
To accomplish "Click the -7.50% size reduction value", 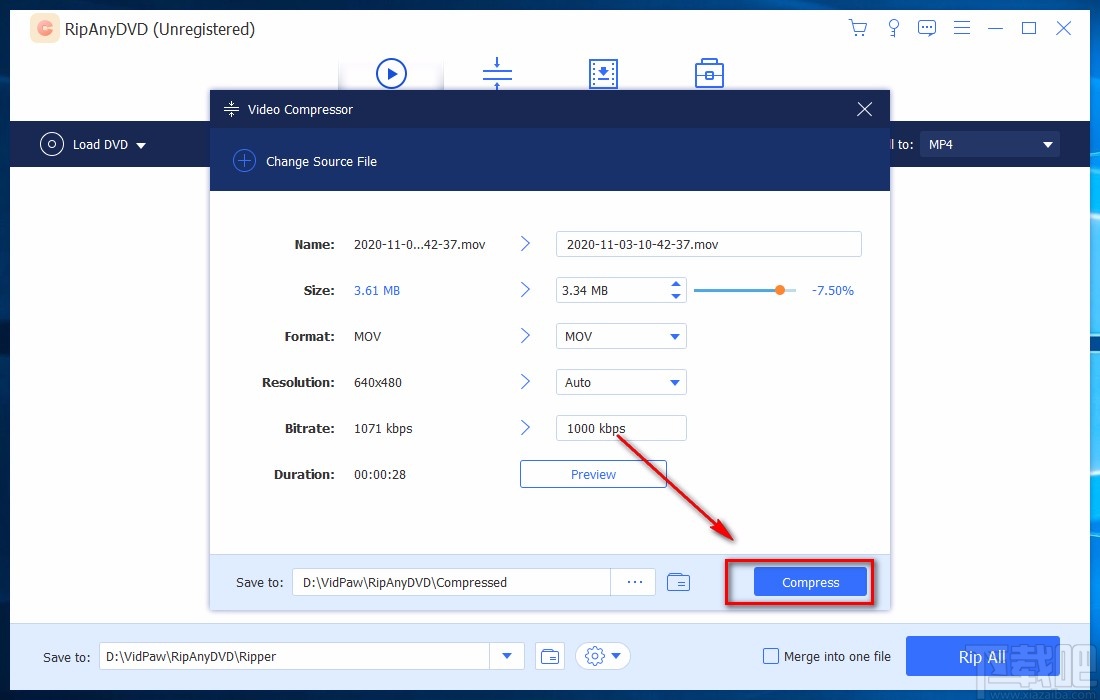I will (833, 290).
